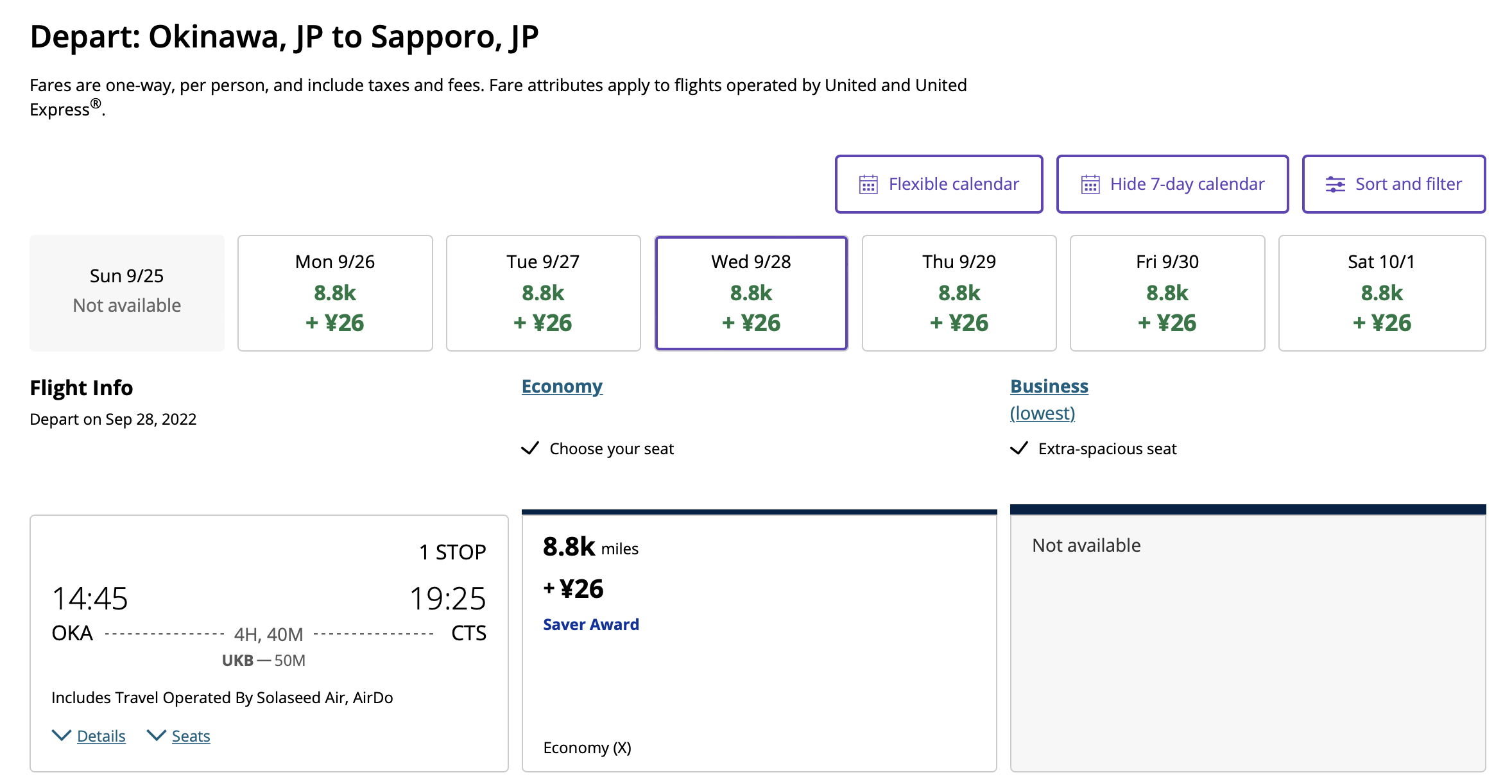Image resolution: width=1512 pixels, height=784 pixels.
Task: Select the Sun 9/25 date card
Action: click(x=127, y=293)
